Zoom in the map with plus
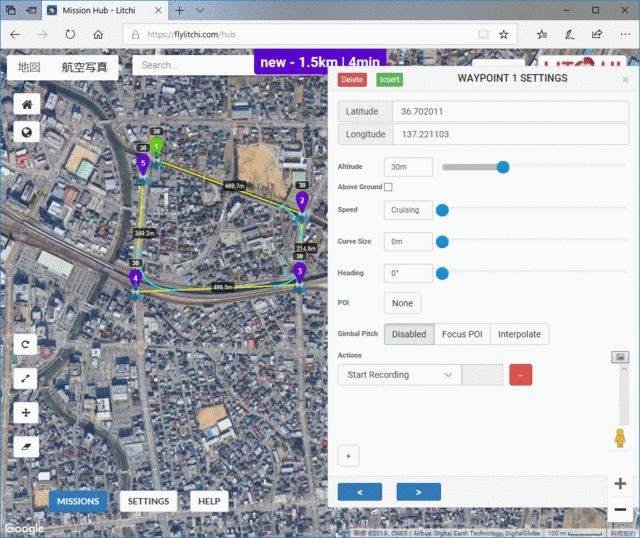Image resolution: width=640 pixels, height=538 pixels. 620,484
